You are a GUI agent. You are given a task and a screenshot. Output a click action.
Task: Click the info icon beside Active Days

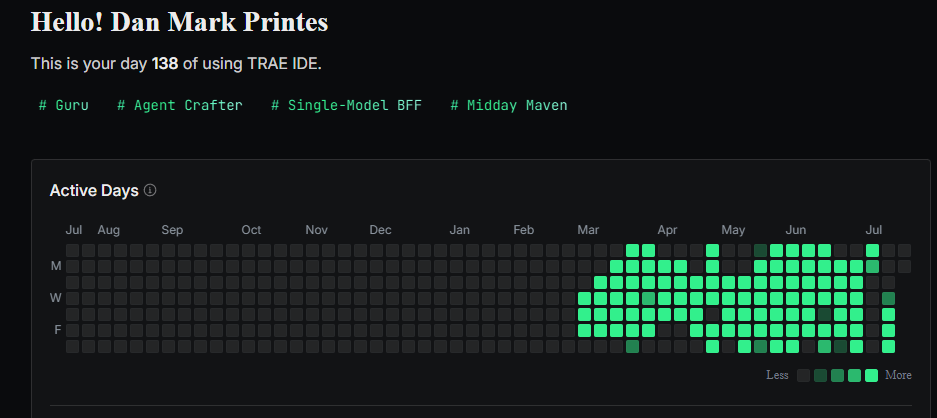click(x=151, y=191)
